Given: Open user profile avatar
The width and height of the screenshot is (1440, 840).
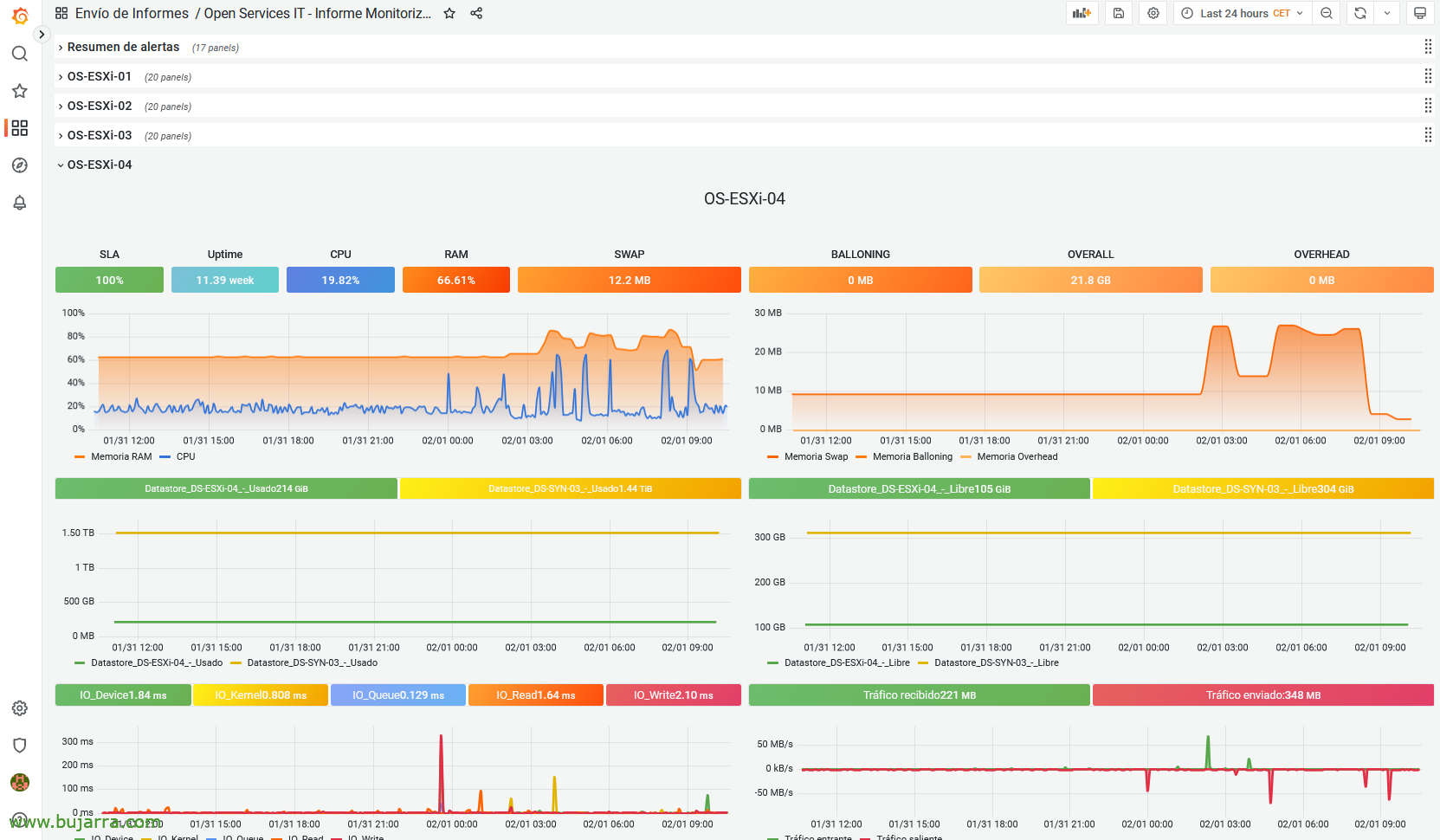Looking at the screenshot, I should tap(20, 783).
